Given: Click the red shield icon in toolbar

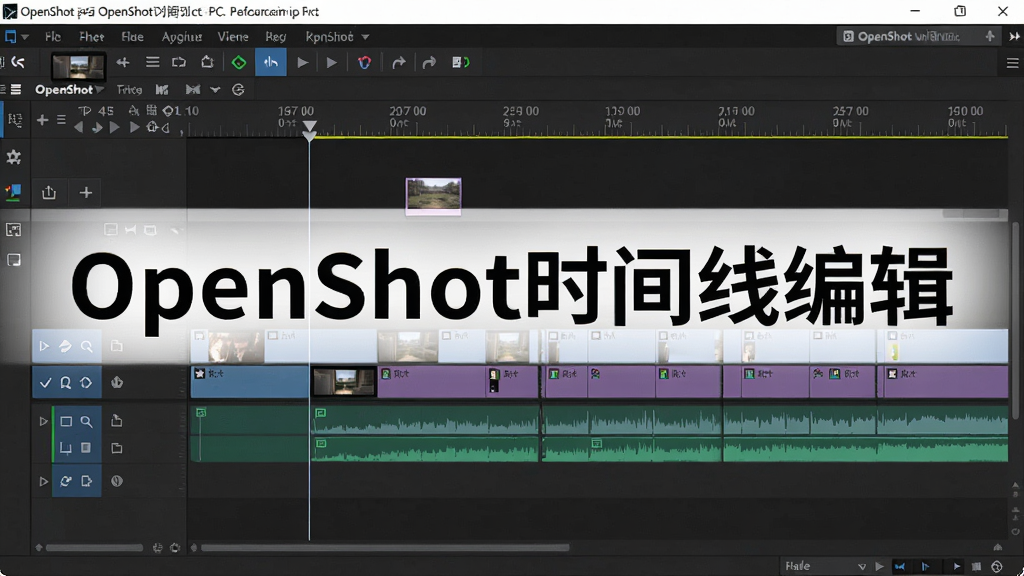Looking at the screenshot, I should point(364,63).
